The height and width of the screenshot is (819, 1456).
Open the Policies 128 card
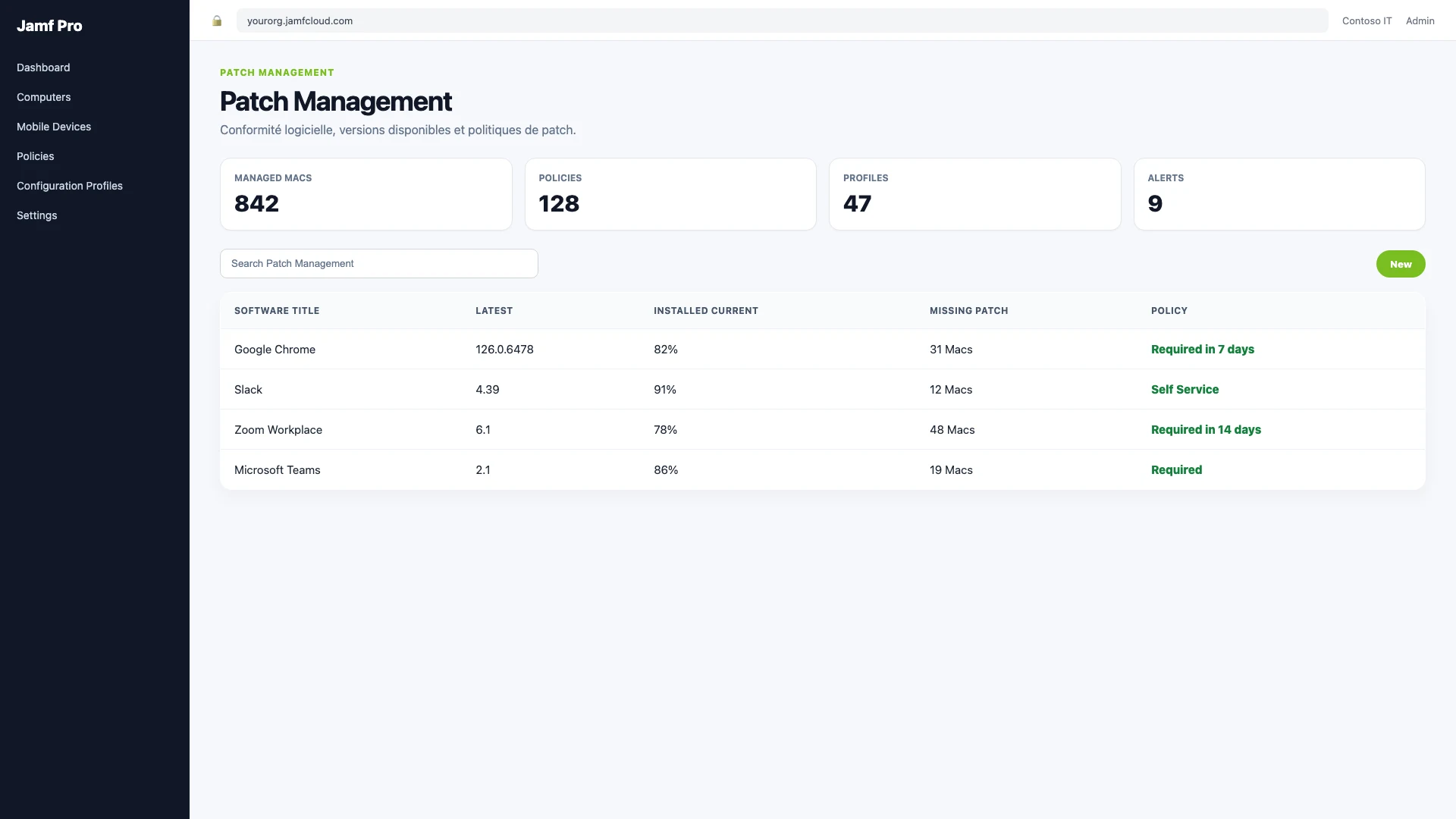pos(670,194)
